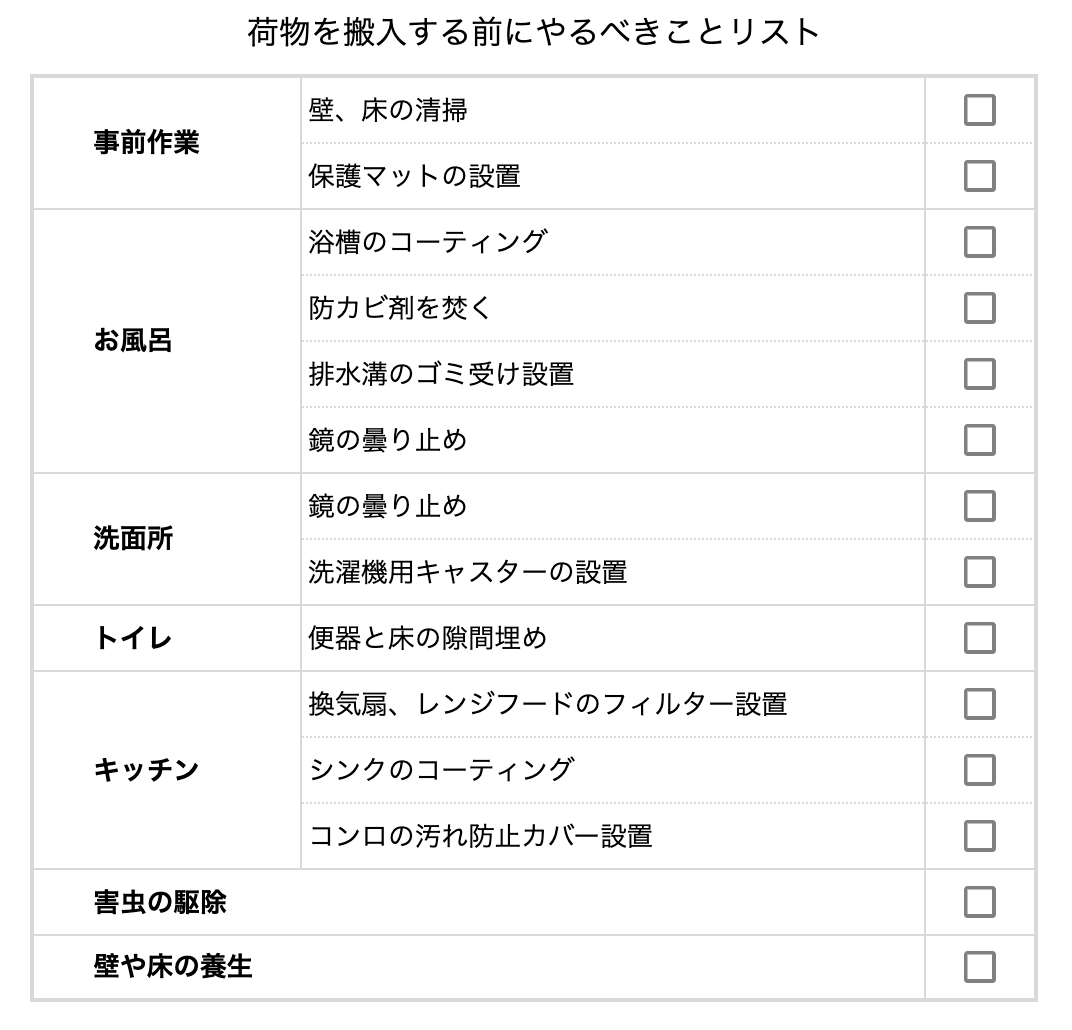Viewport: 1072px width, 1030px height.
Task: Check the 害虫の駆除 checkbox
Action: click(x=979, y=902)
